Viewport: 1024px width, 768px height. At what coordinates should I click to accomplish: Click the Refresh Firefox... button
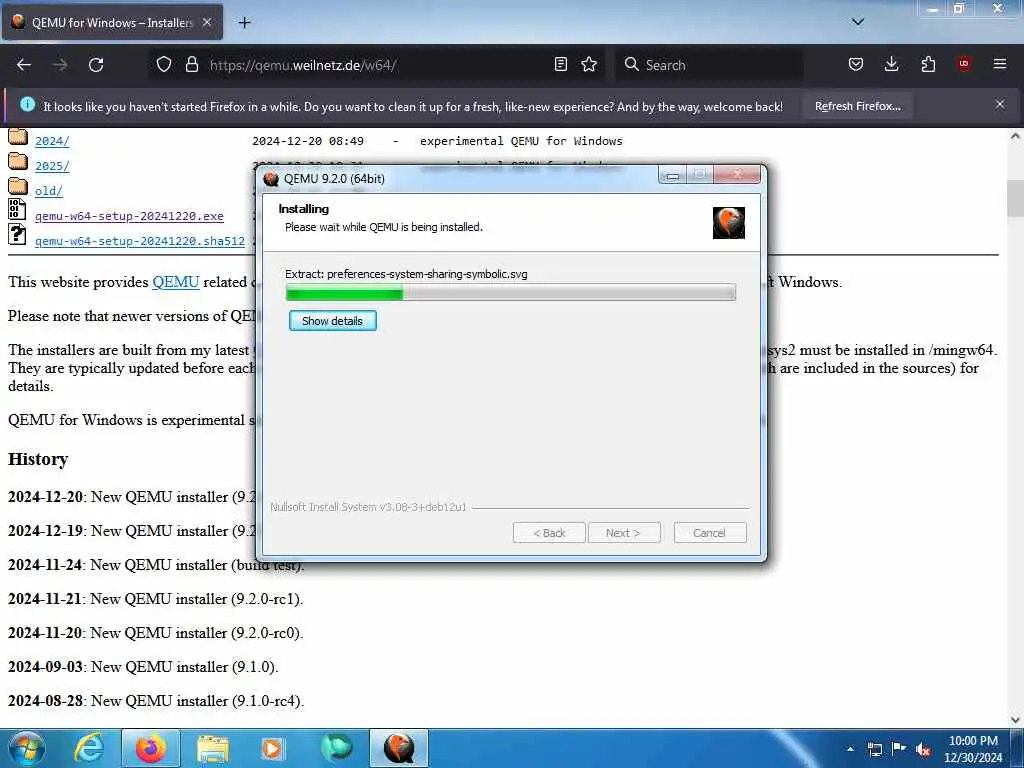coord(857,106)
